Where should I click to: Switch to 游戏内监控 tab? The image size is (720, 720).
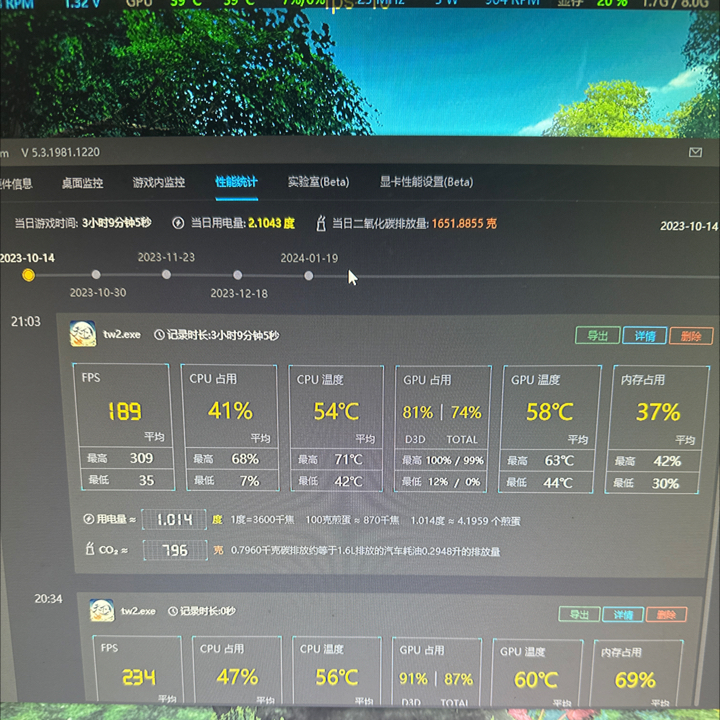159,182
